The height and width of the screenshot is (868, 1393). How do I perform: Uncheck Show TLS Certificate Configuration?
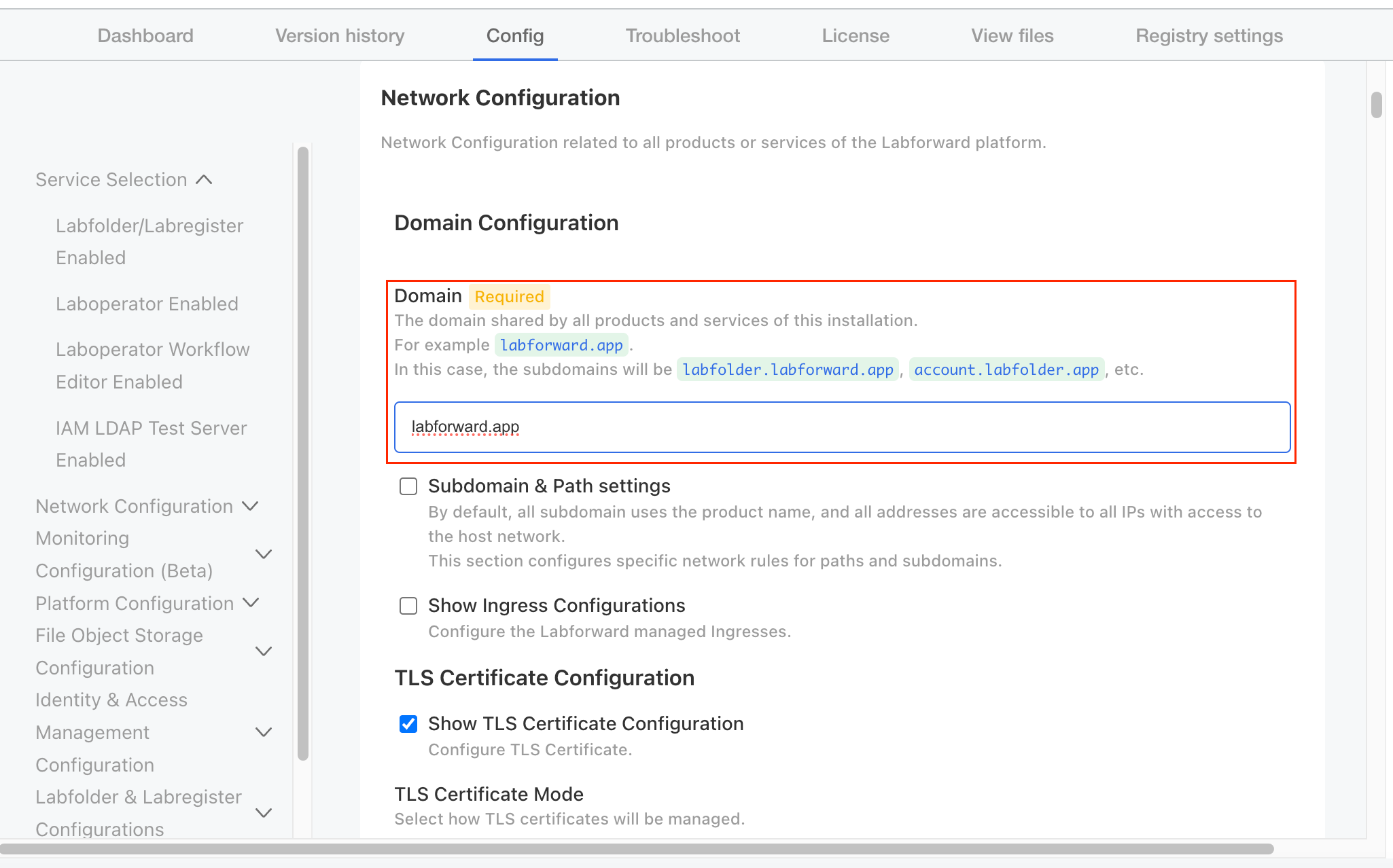408,724
